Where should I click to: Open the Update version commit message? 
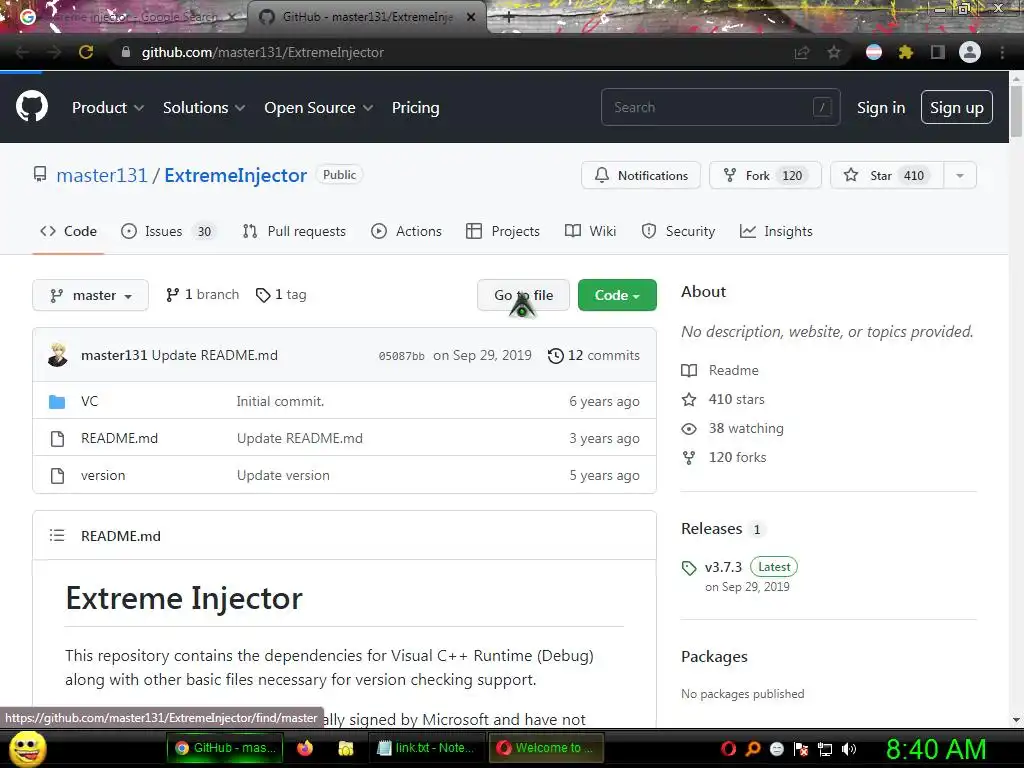[x=283, y=475]
